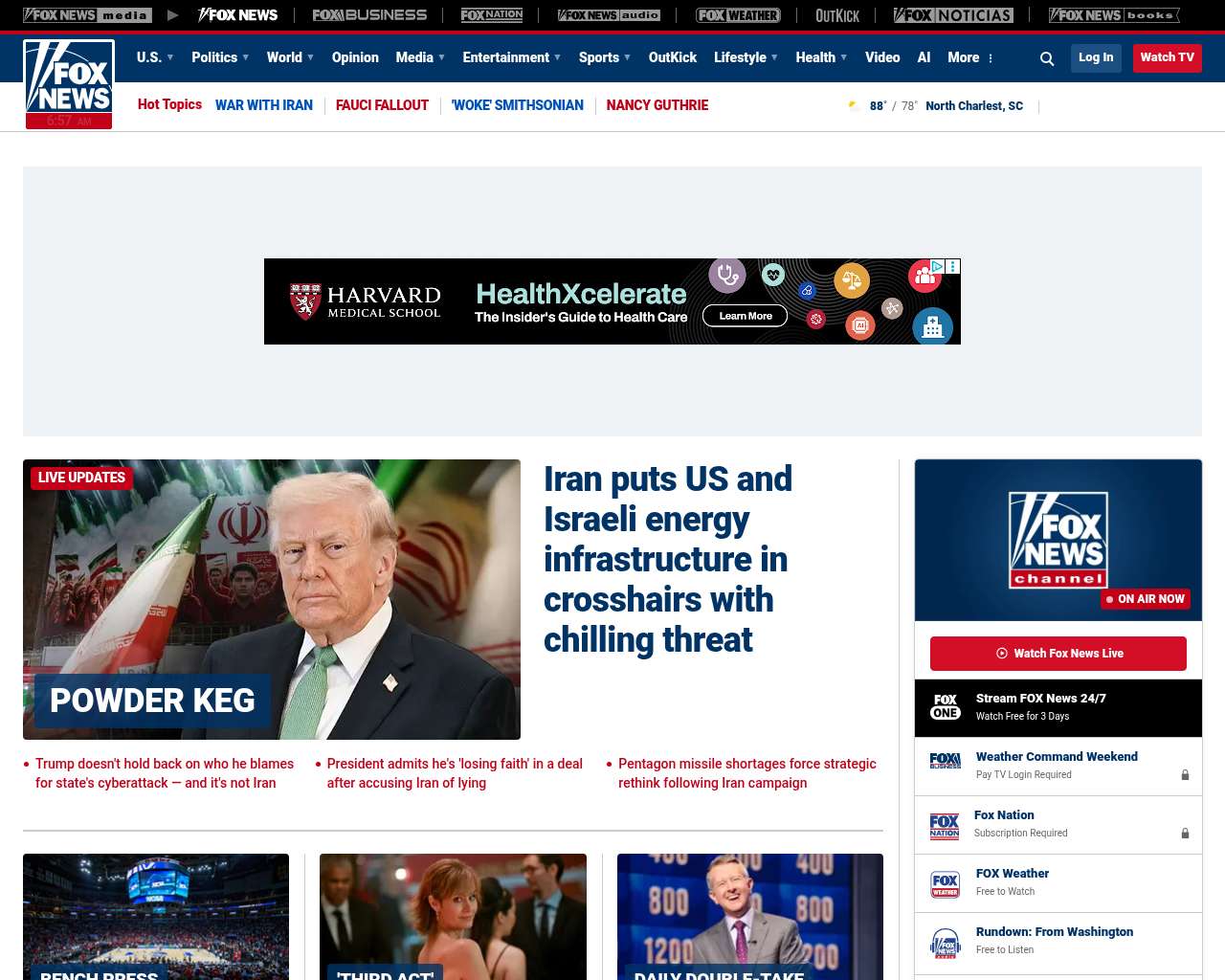This screenshot has height=980, width=1225.
Task: Click the Fox News Media network logo
Action: [87, 15]
